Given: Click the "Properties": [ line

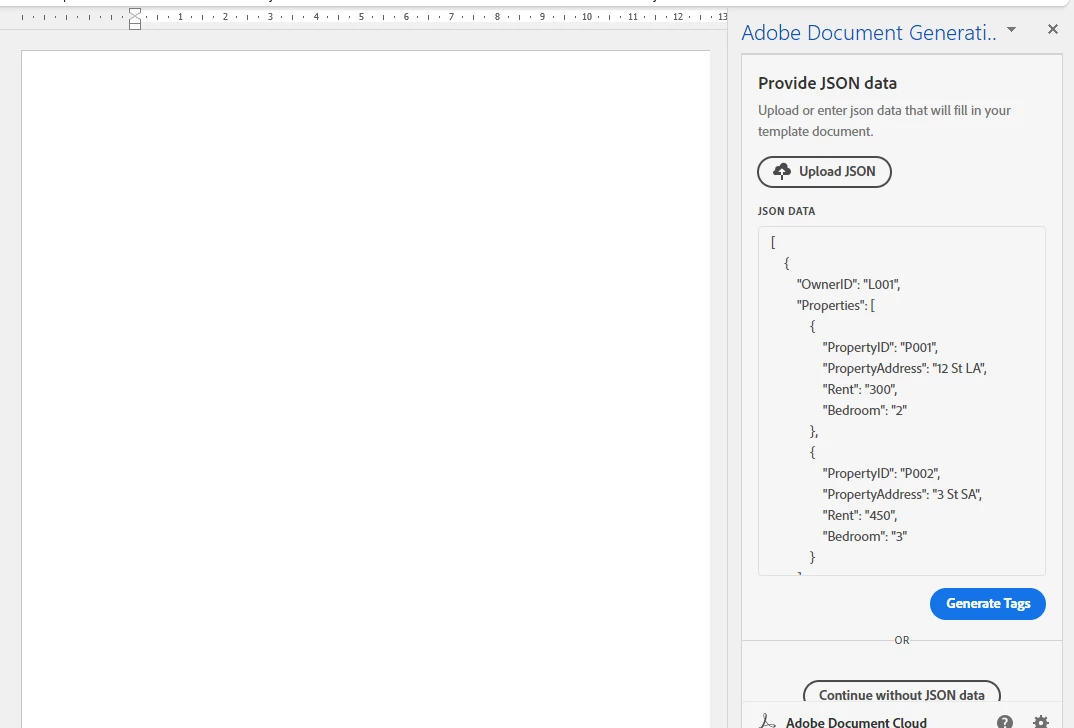Looking at the screenshot, I should 836,305.
